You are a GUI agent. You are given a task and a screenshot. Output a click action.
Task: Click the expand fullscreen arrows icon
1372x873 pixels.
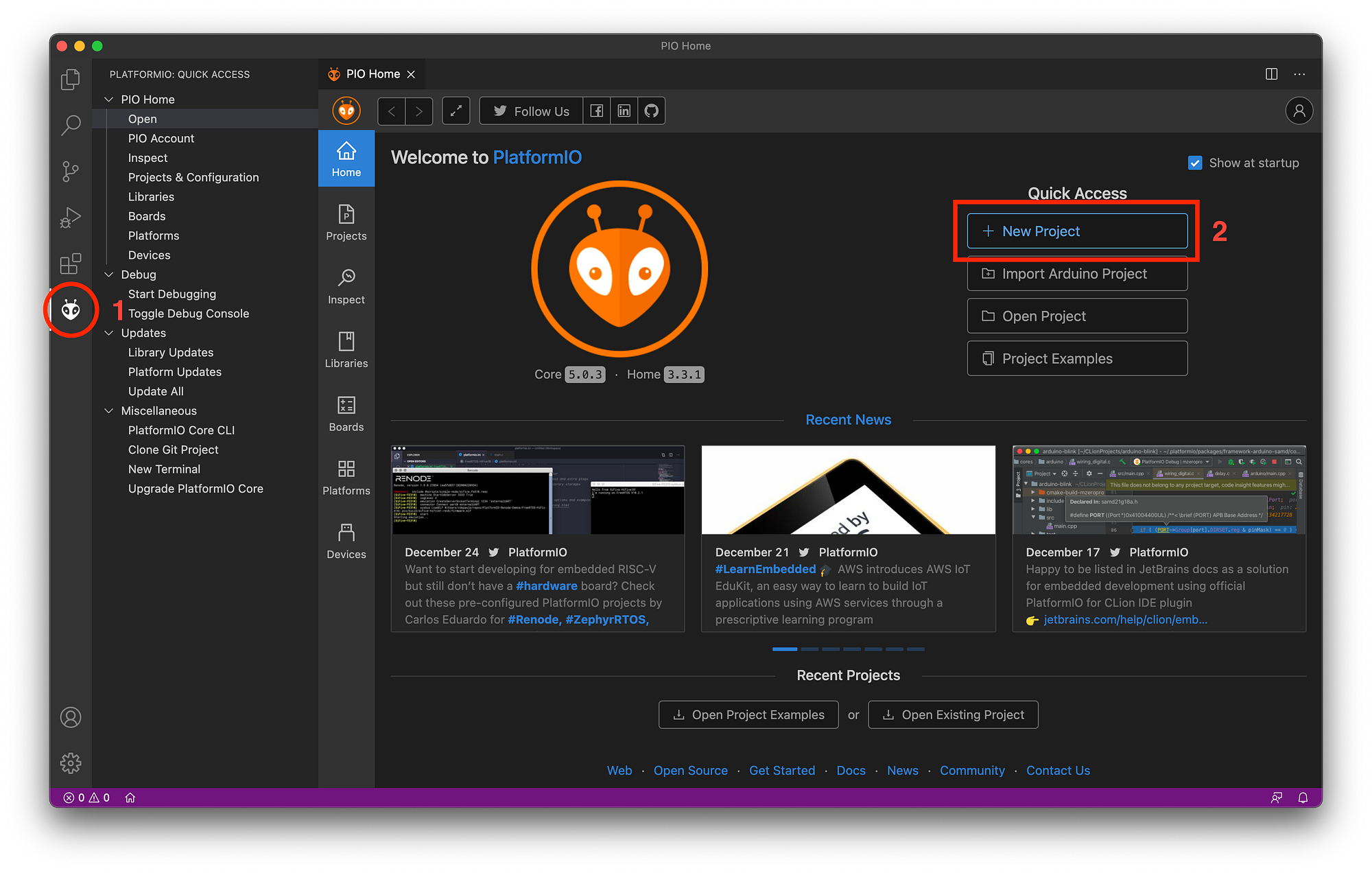(x=456, y=111)
